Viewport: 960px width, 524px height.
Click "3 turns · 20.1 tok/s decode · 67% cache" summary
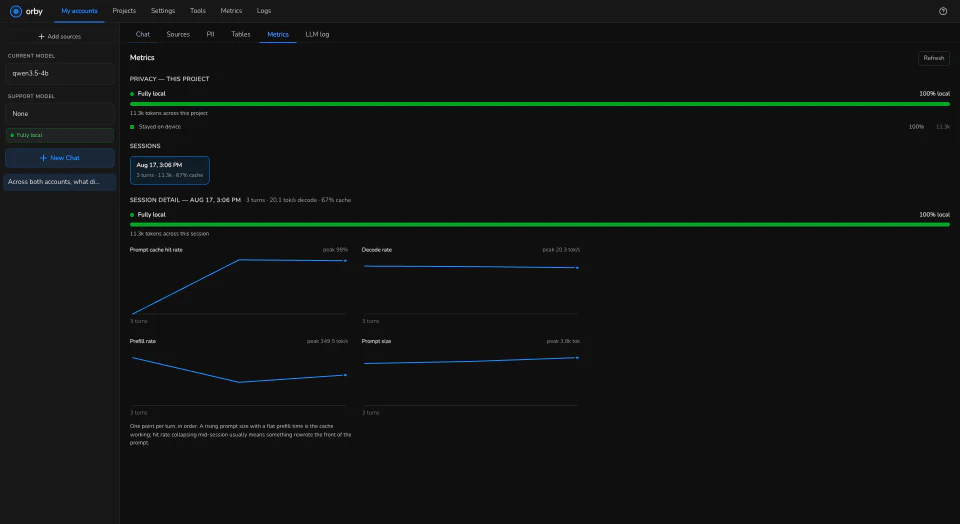click(x=298, y=200)
